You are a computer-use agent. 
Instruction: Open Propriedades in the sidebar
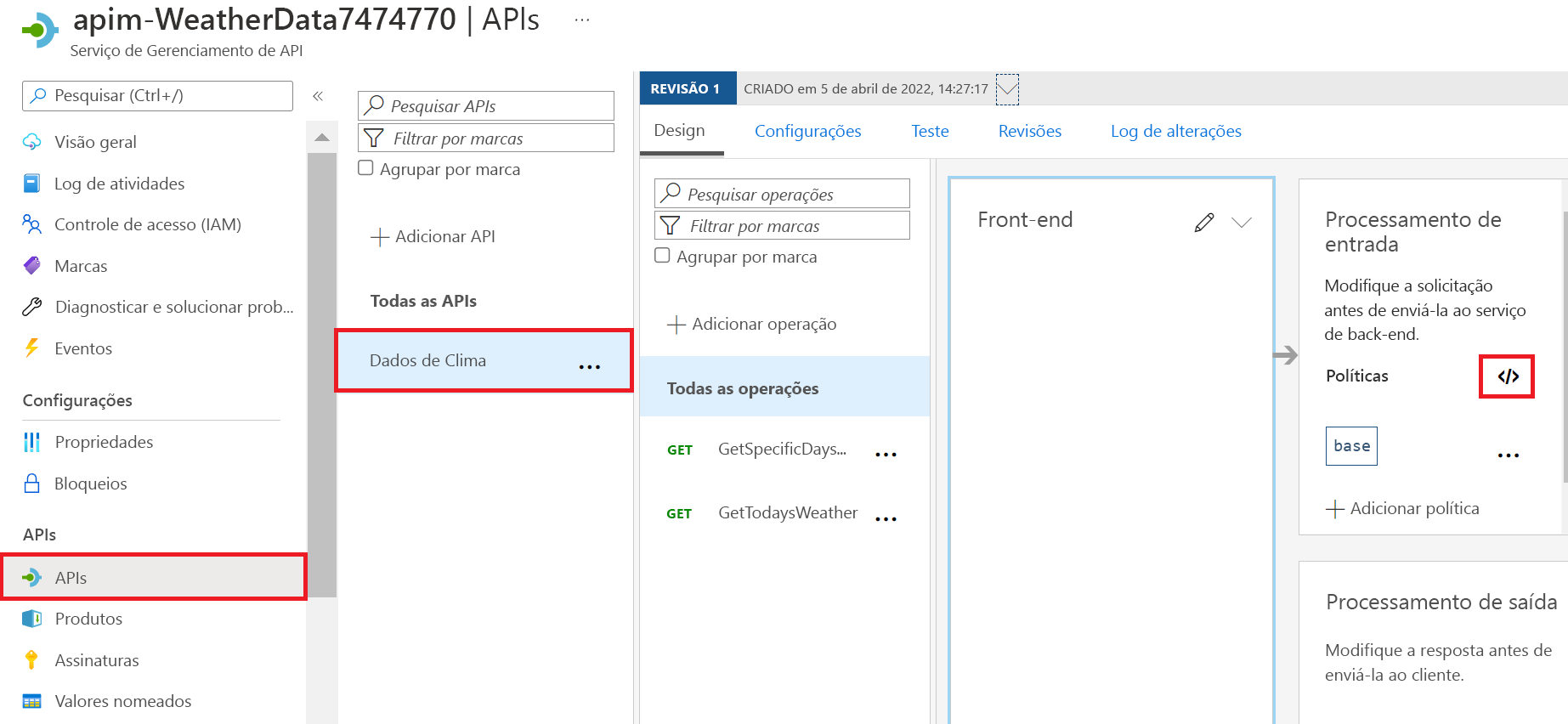point(104,442)
